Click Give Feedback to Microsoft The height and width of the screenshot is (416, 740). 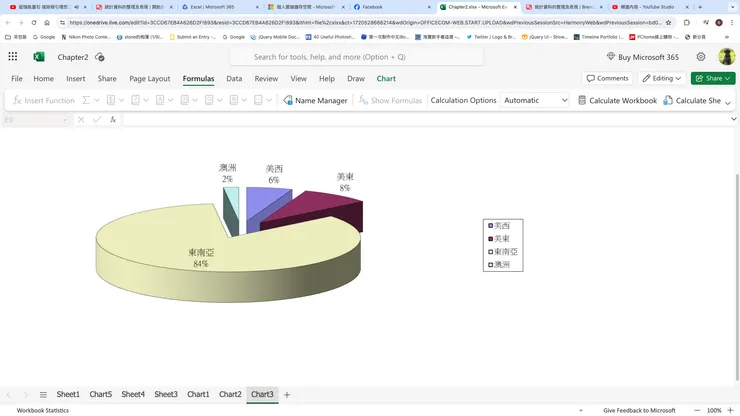click(x=639, y=410)
